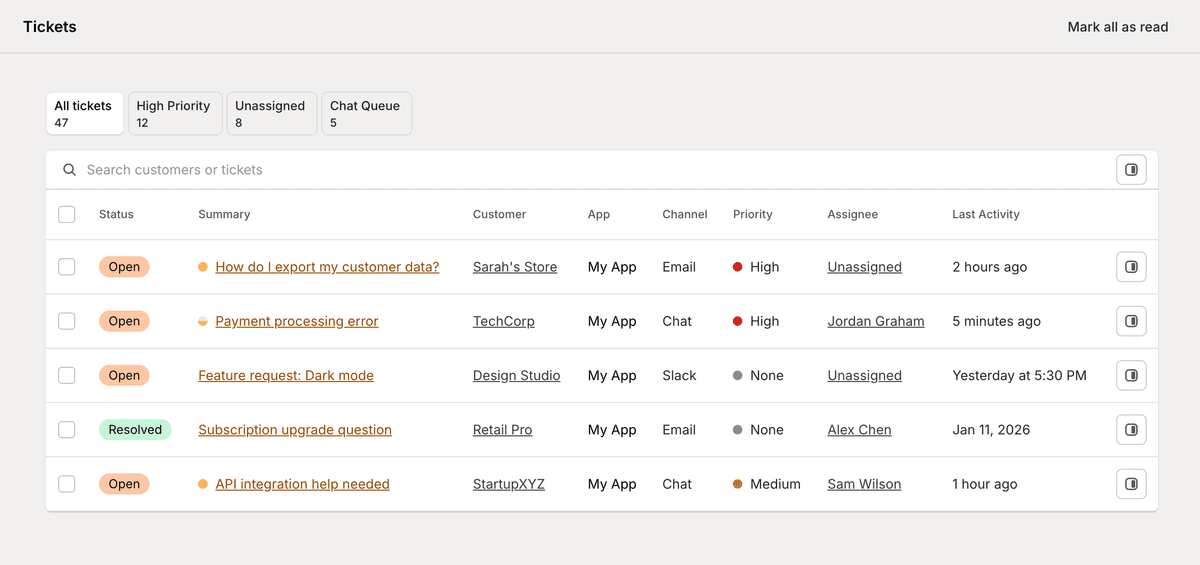Click the Priority column header
Screen dimensions: 1200x565
(x=753, y=214)
